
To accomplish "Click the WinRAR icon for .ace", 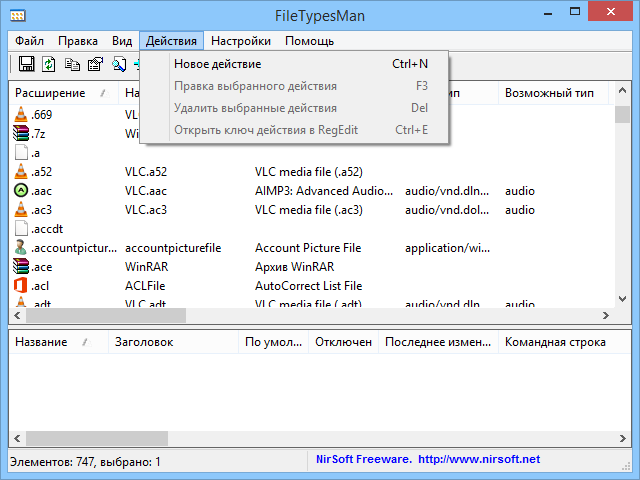I will coord(21,267).
